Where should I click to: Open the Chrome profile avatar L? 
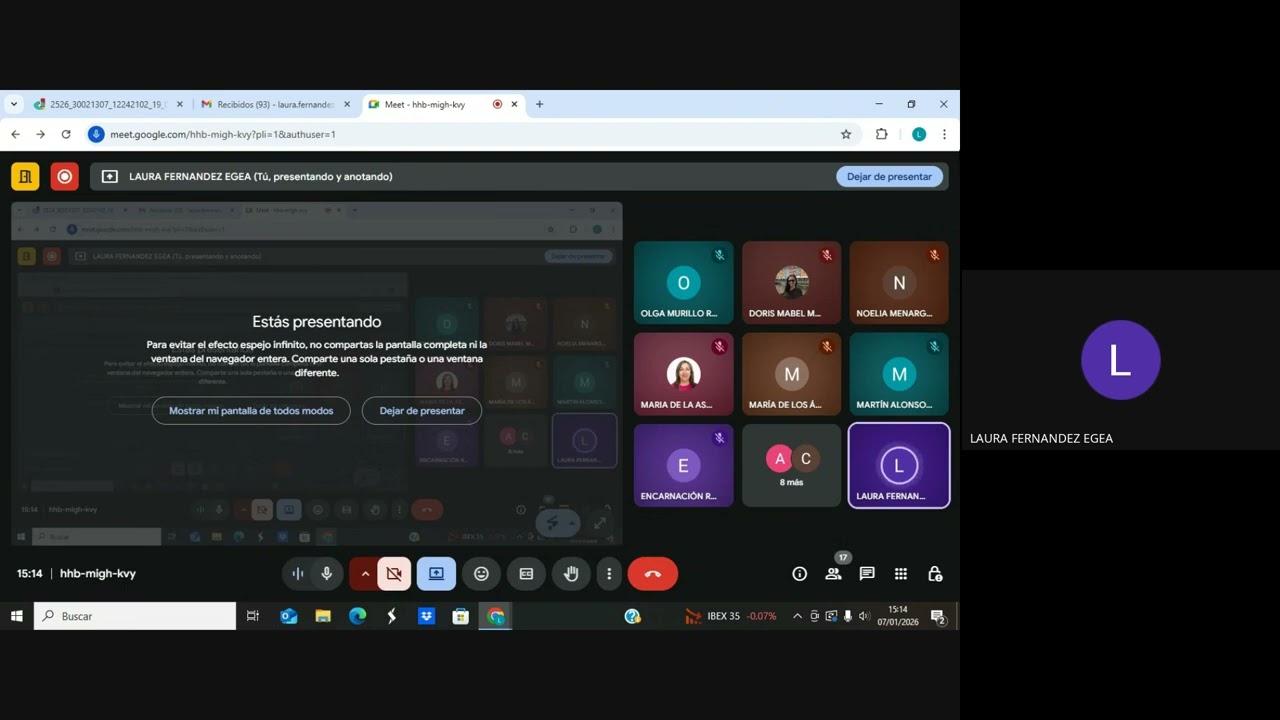[919, 134]
